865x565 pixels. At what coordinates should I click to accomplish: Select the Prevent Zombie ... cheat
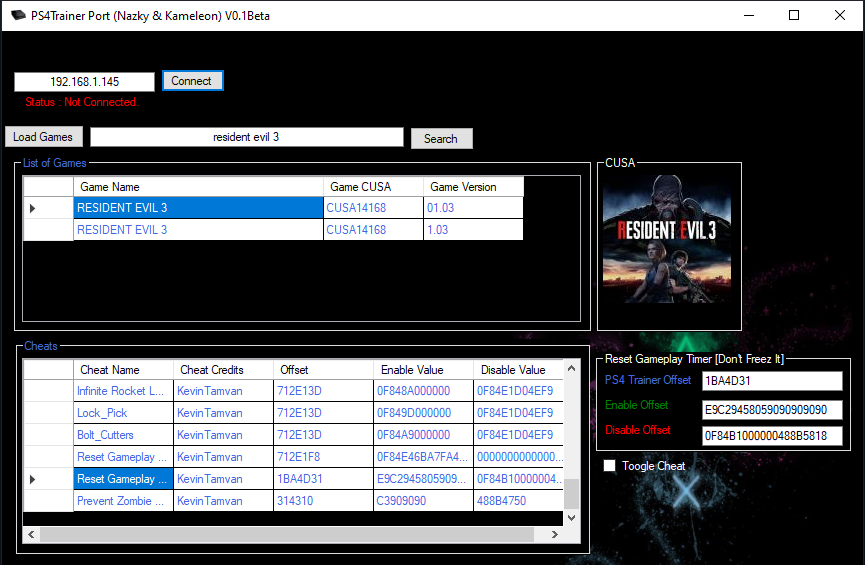(x=123, y=501)
